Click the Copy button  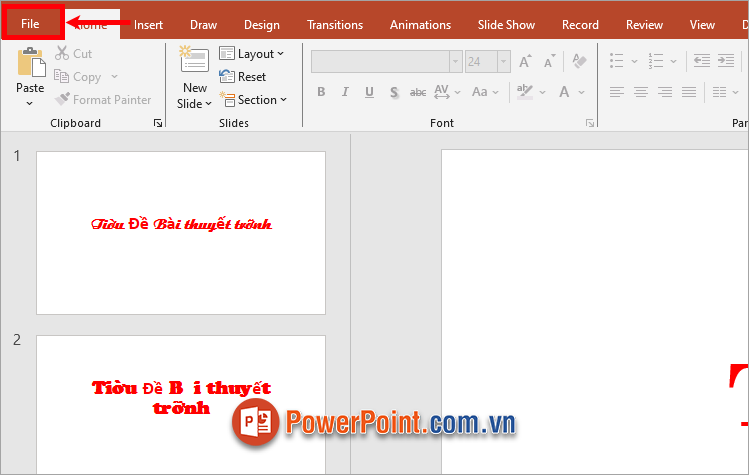click(78, 76)
